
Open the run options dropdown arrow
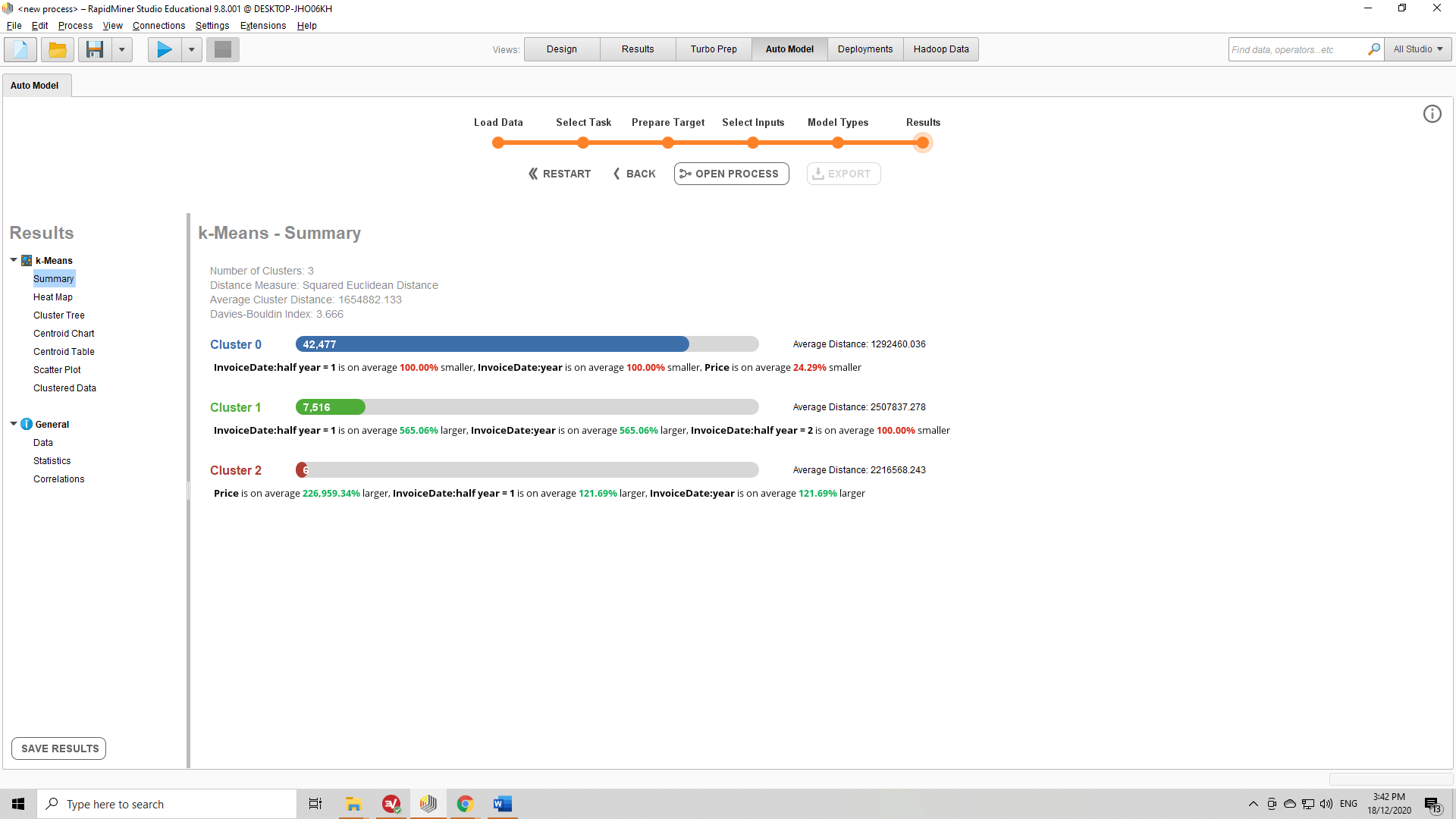(x=191, y=49)
